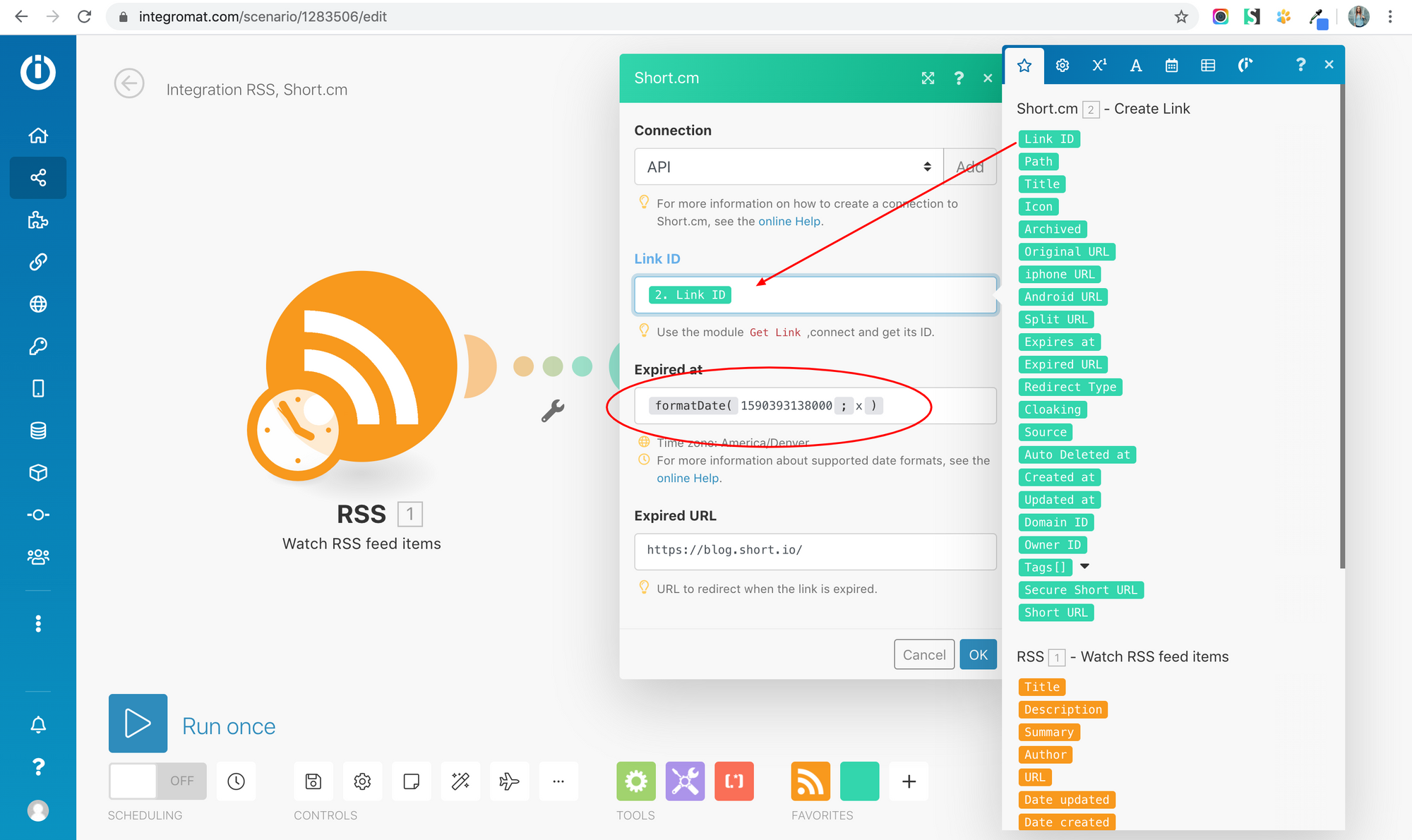Viewport: 1412px width, 840px height.
Task: Toggle the scheduling OFF switch
Action: [157, 781]
